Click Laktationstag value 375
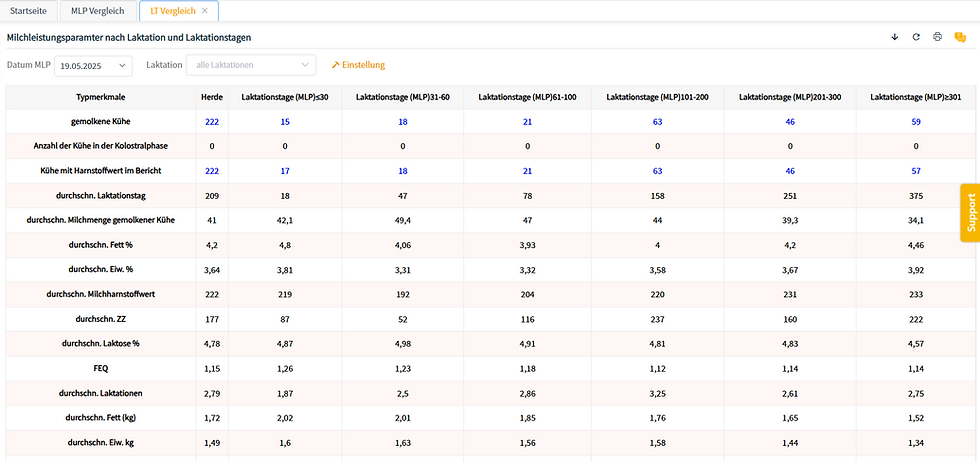Image resolution: width=980 pixels, height=462 pixels. pos(916,196)
